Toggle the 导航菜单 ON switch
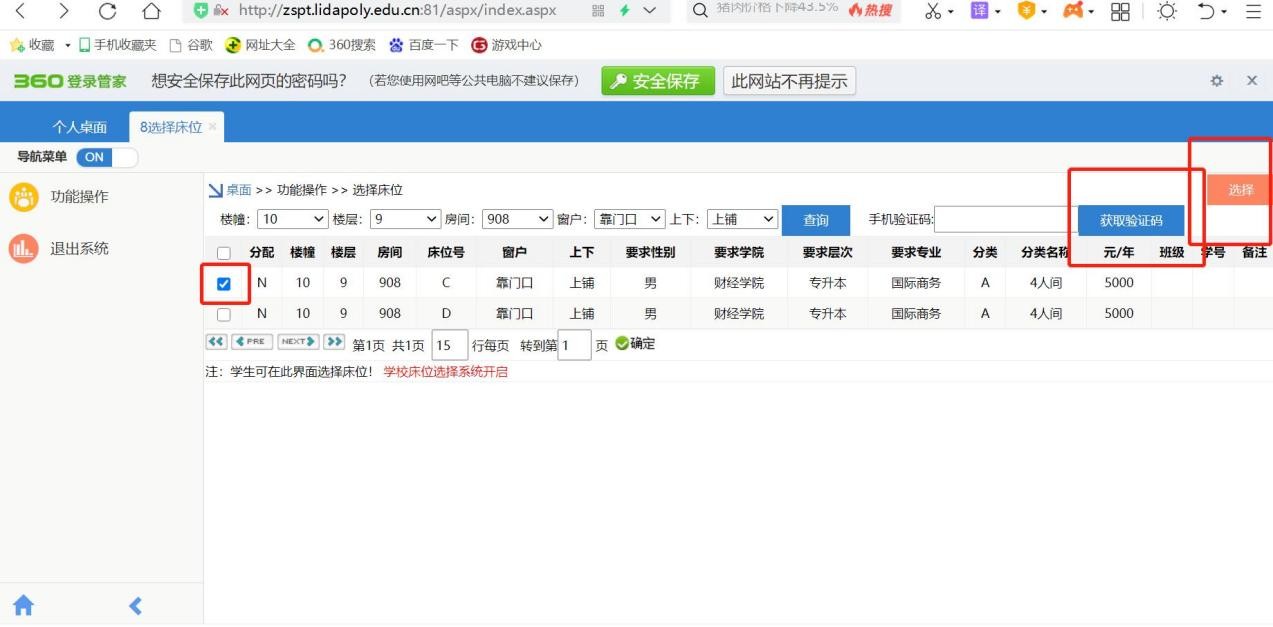This screenshot has width=1273, height=627. coord(107,157)
